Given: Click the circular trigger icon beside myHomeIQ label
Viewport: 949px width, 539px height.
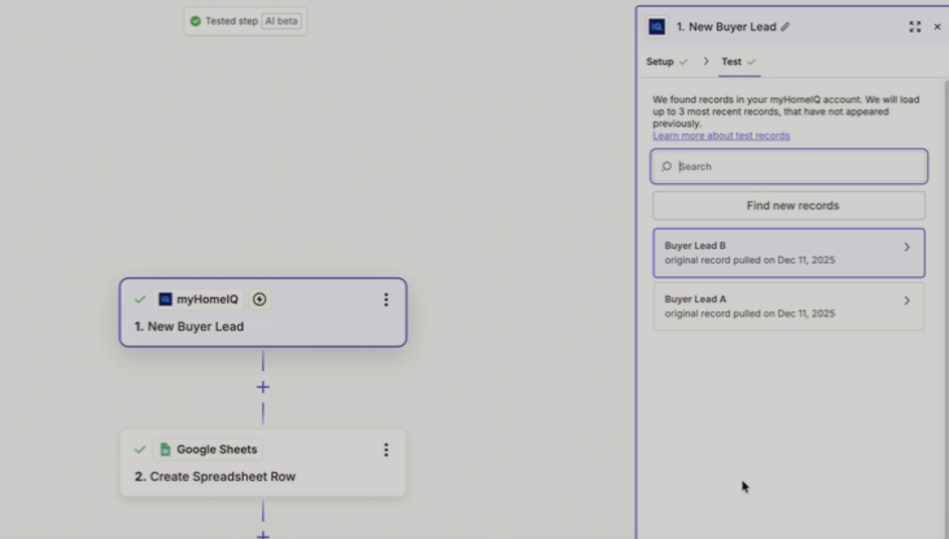Looking at the screenshot, I should (260, 299).
